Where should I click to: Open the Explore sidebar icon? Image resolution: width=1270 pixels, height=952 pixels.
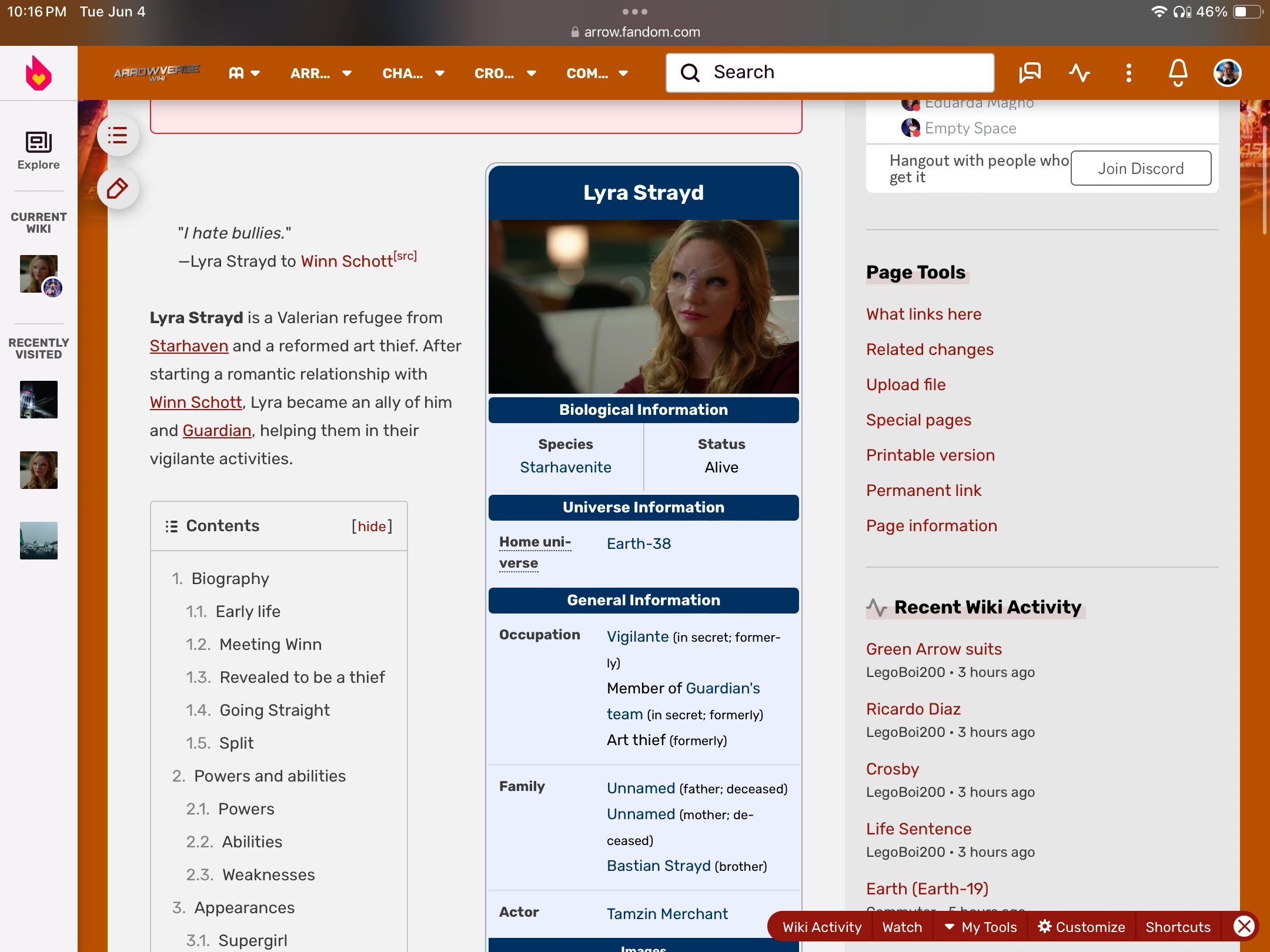[38, 150]
